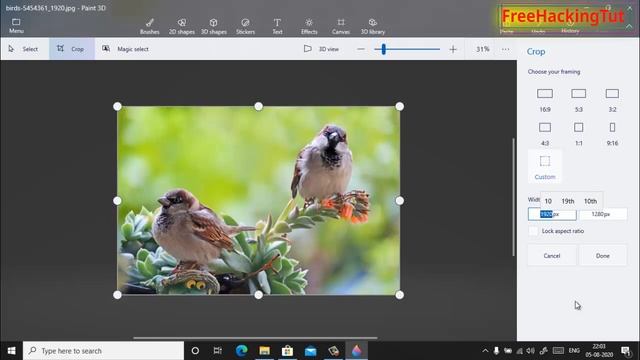Pick the '10' text suggestion
The width and height of the screenshot is (640, 360).
pyautogui.click(x=548, y=201)
